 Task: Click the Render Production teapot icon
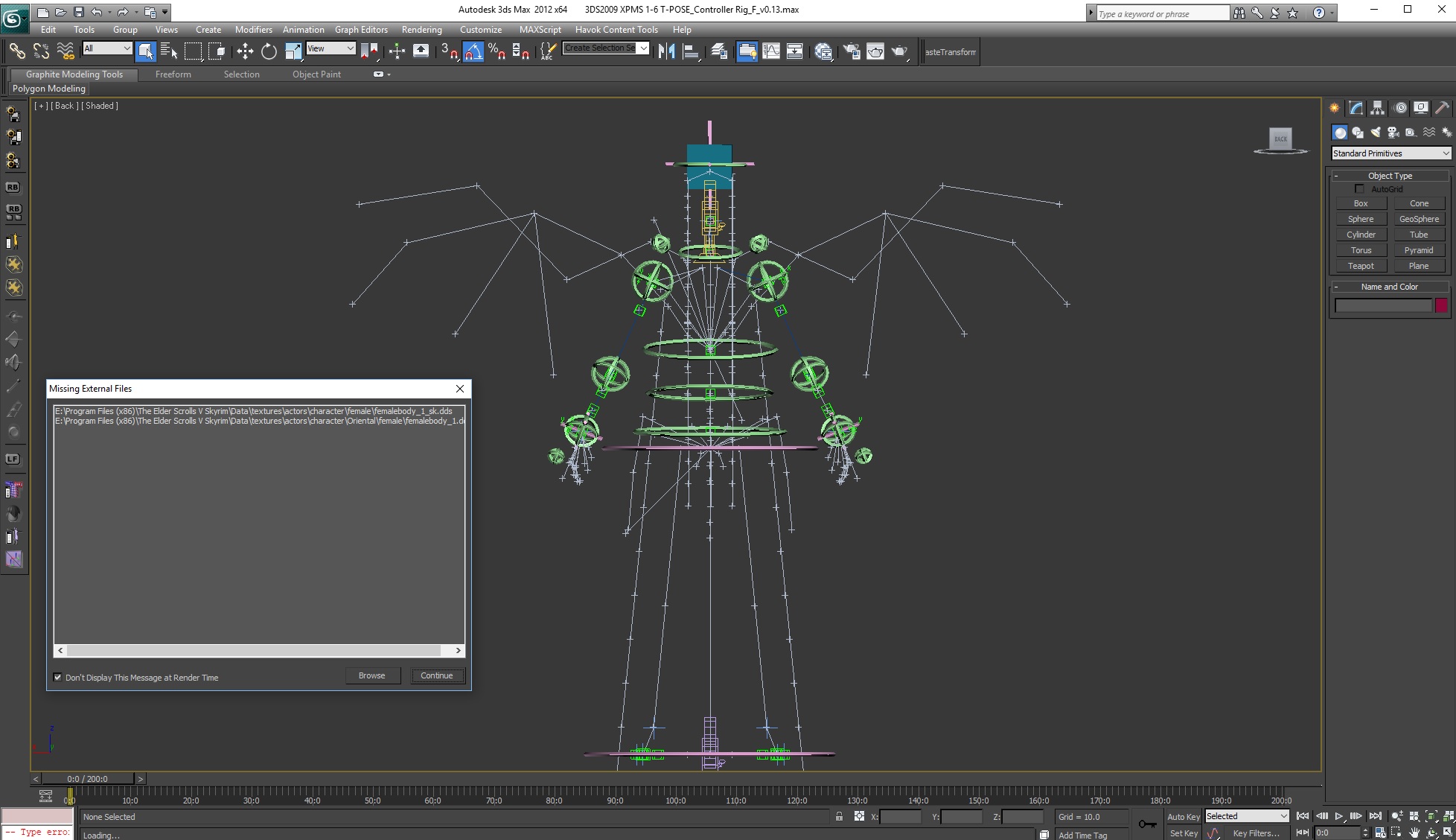900,51
